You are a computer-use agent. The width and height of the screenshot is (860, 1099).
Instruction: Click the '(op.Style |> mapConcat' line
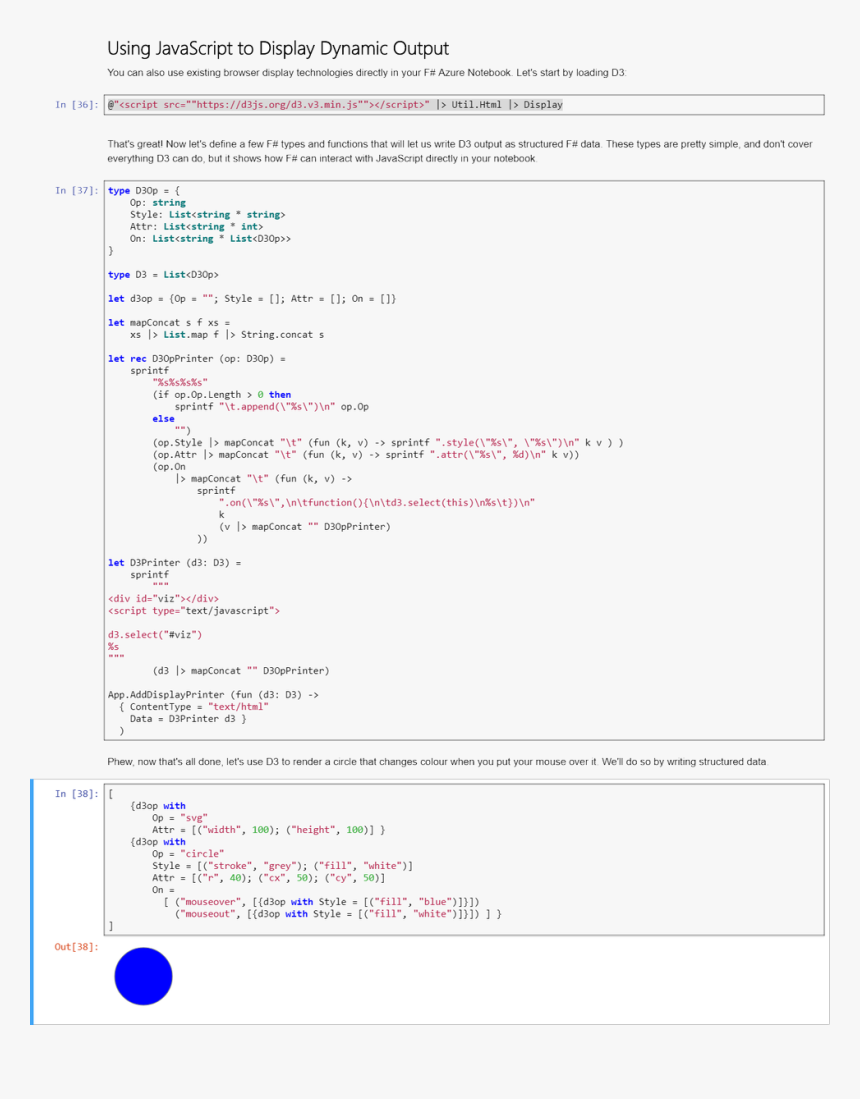pos(388,443)
